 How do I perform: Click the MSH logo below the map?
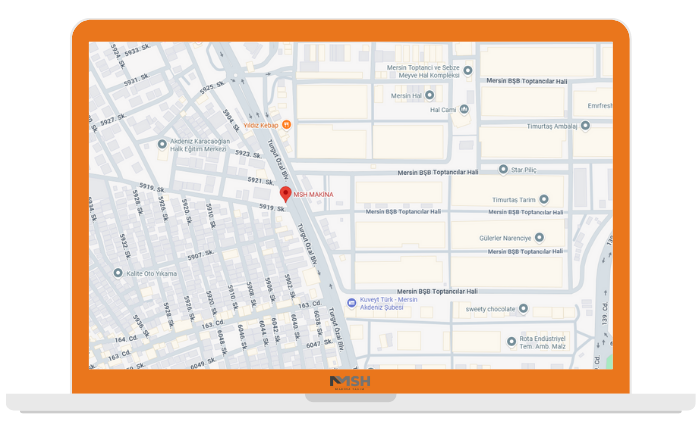[350, 382]
